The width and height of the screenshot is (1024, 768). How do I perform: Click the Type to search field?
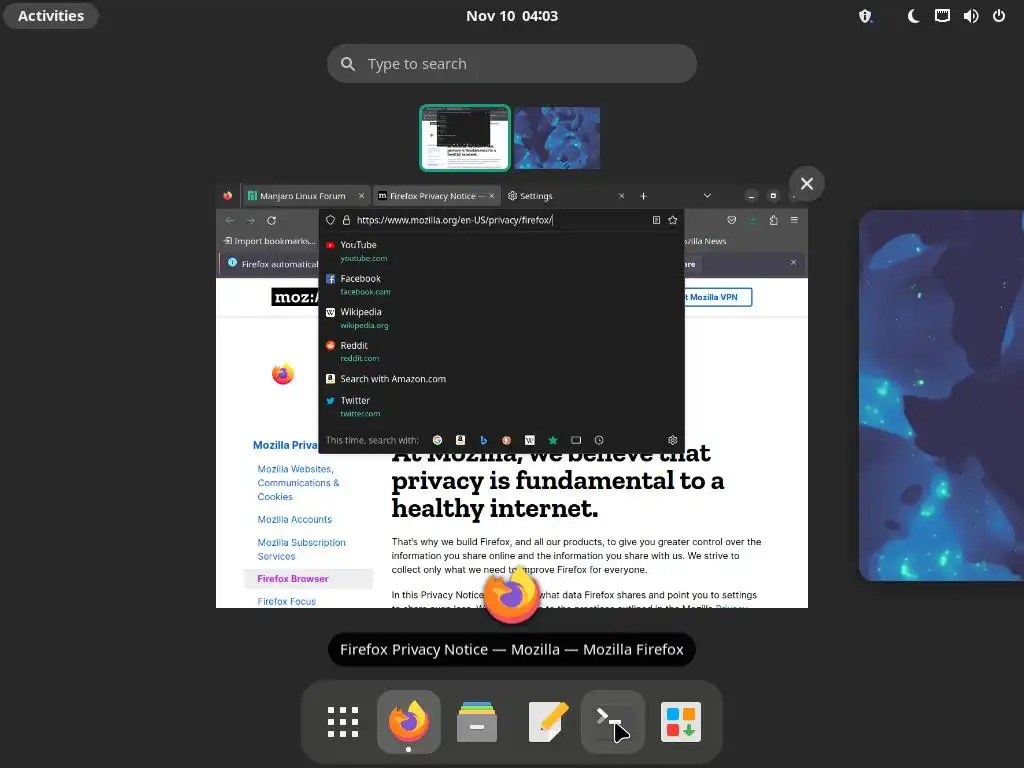coord(512,63)
